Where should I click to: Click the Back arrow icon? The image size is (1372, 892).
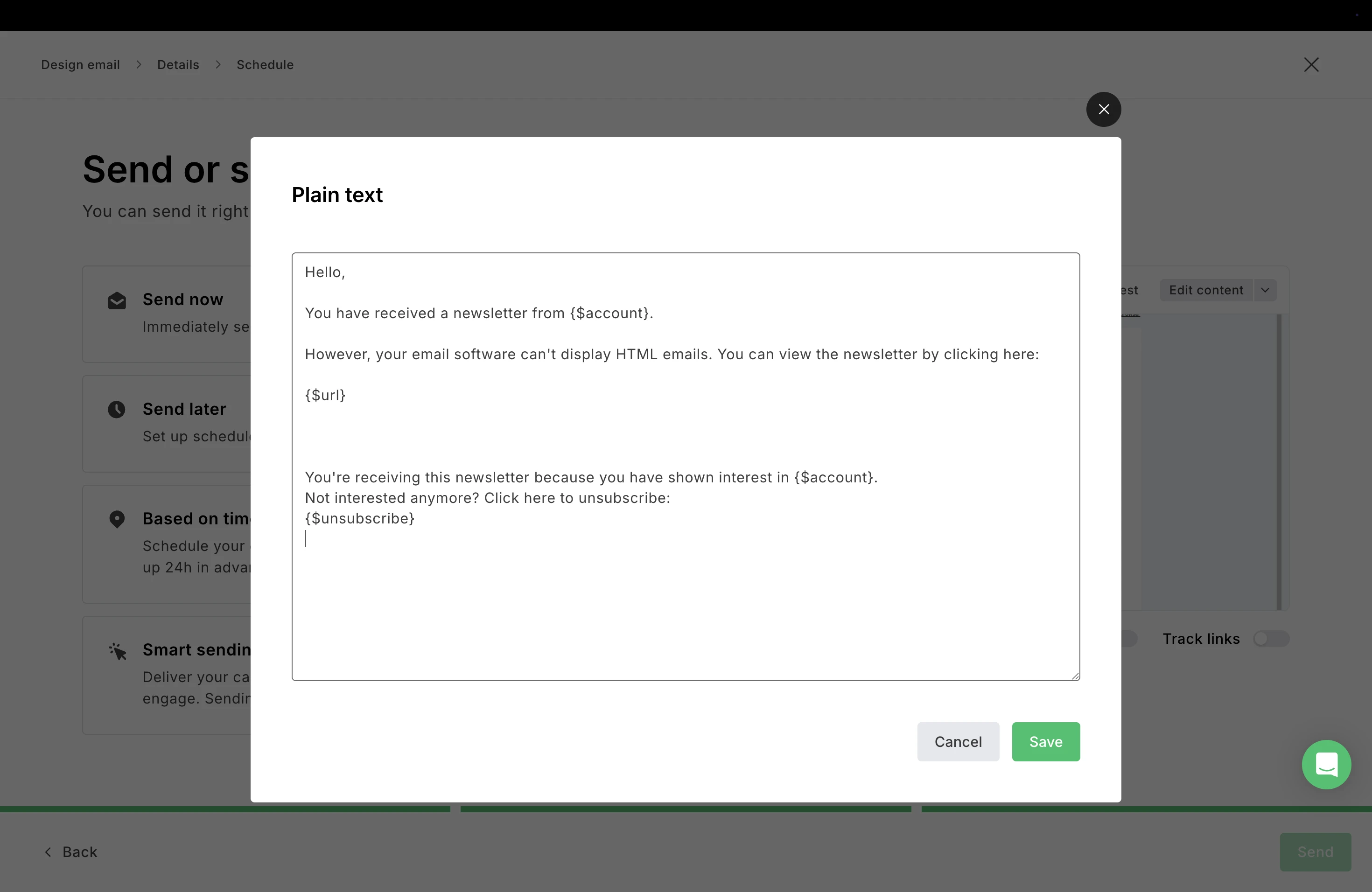[48, 852]
